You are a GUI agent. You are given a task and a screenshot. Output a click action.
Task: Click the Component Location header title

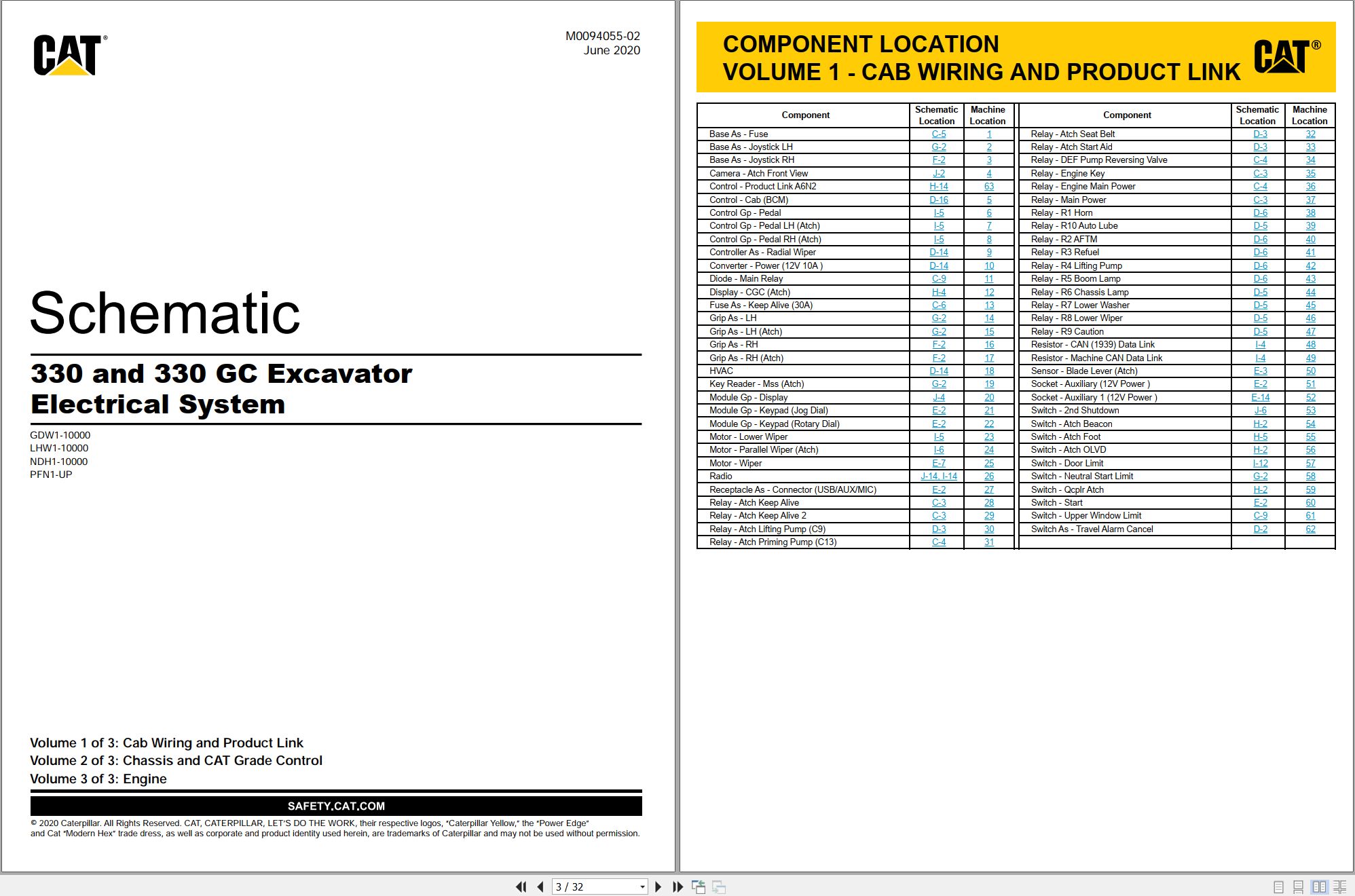tap(861, 44)
